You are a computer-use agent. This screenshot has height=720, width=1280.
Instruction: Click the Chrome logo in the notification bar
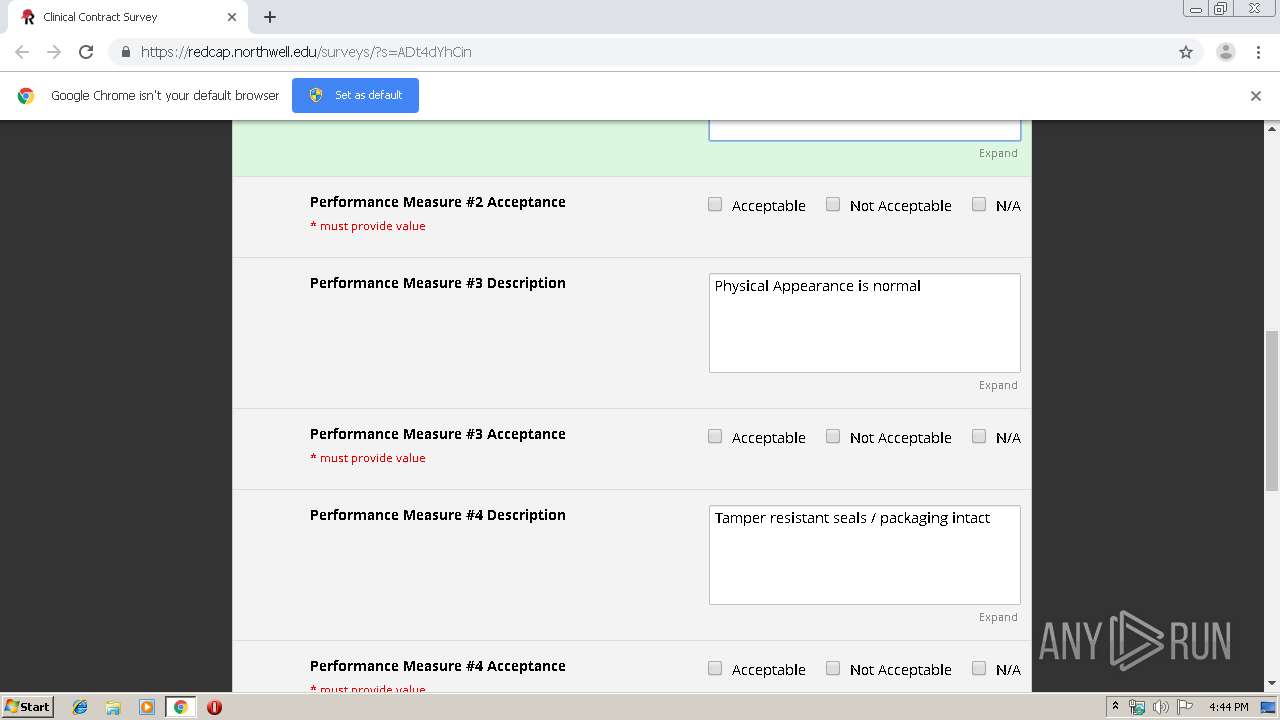pyautogui.click(x=26, y=96)
